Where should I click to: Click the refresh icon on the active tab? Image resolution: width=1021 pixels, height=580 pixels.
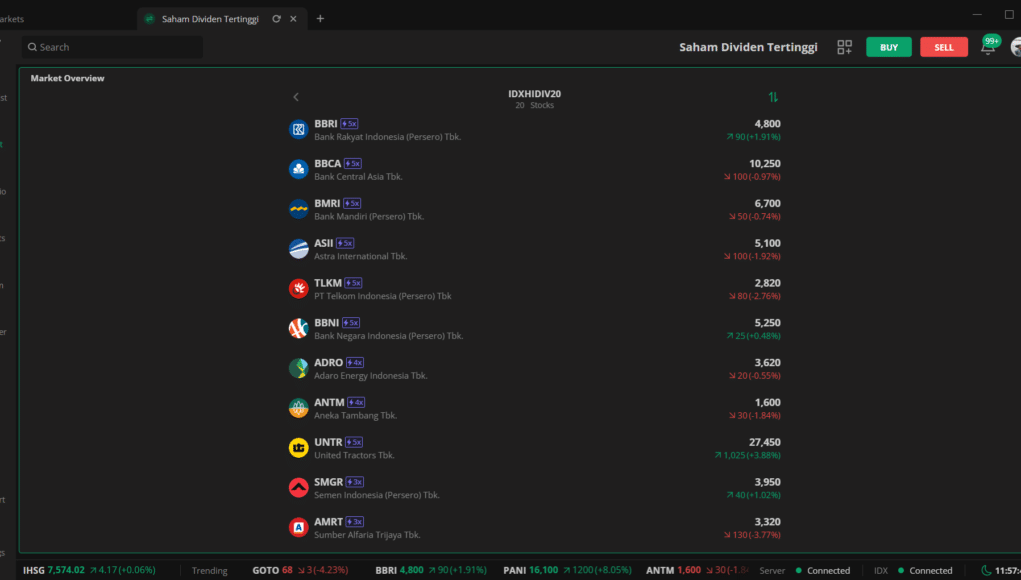[x=274, y=18]
